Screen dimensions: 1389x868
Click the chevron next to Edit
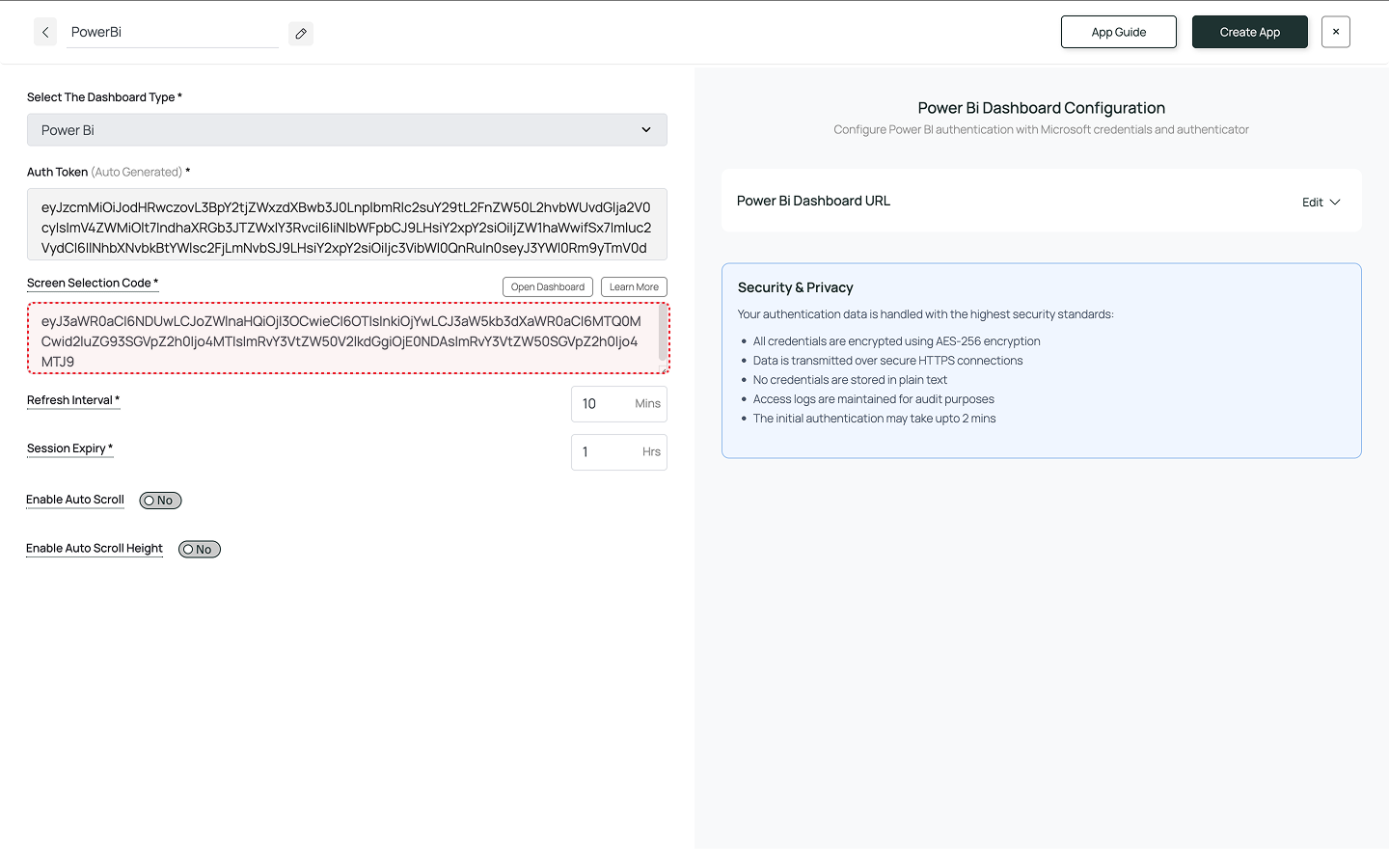click(x=1335, y=203)
